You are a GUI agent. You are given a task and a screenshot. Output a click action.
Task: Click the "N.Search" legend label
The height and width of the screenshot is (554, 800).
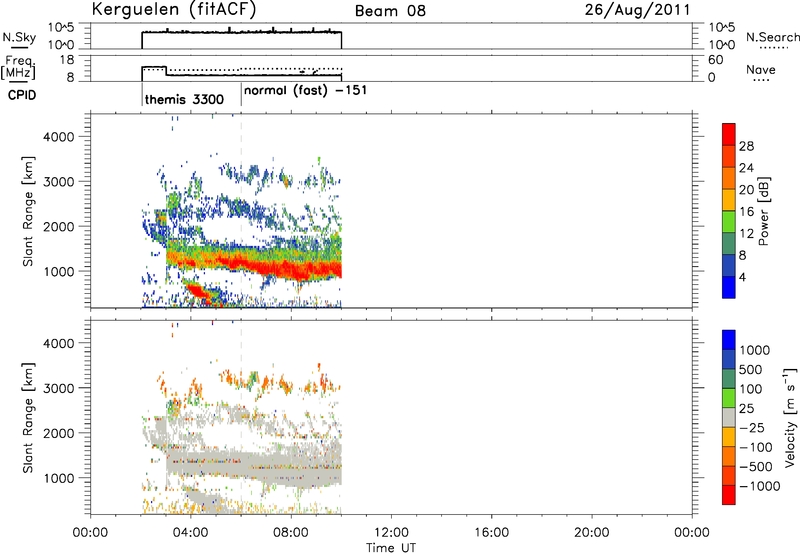point(772,37)
